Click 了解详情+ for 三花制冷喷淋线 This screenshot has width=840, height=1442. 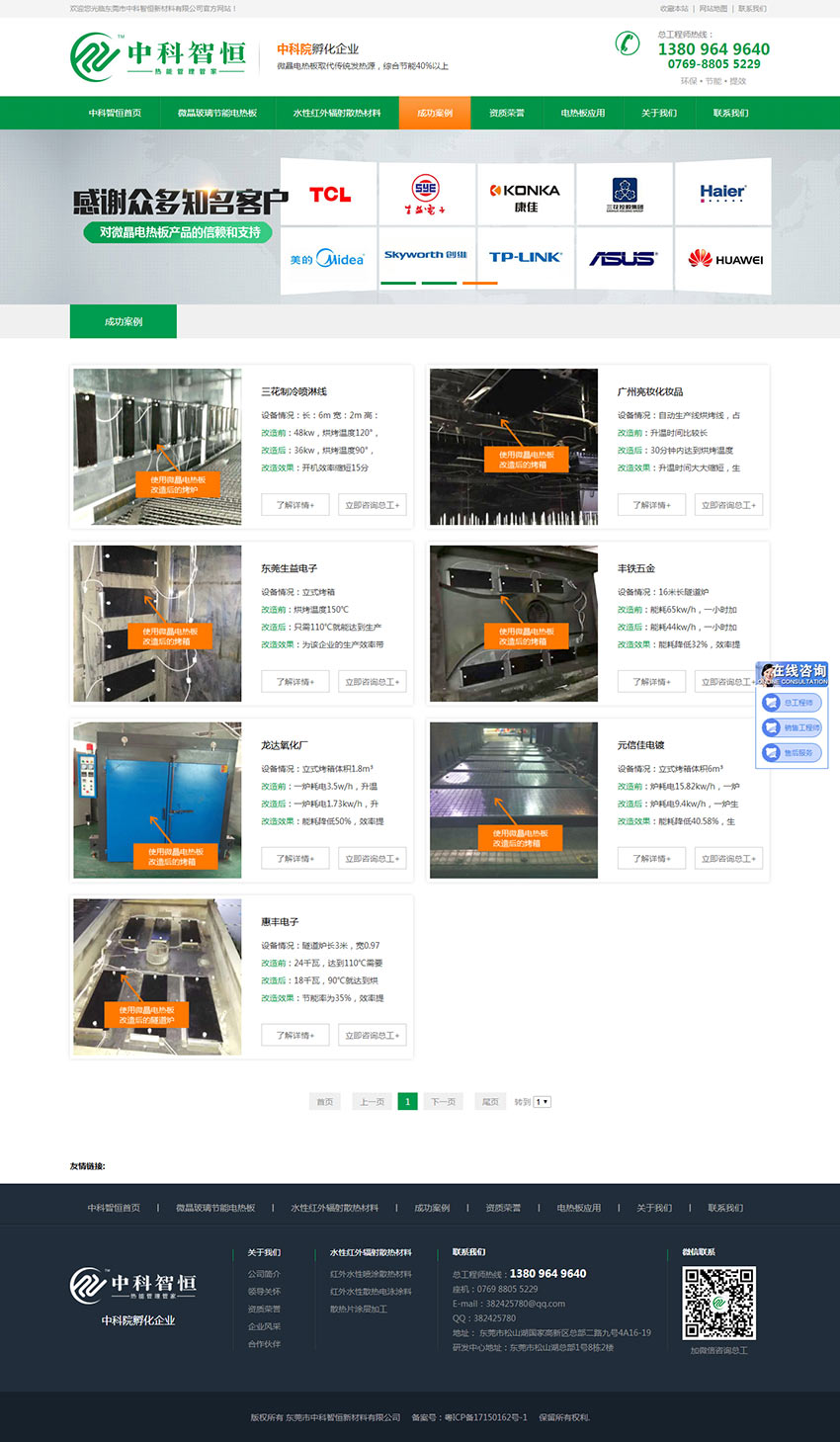(295, 505)
